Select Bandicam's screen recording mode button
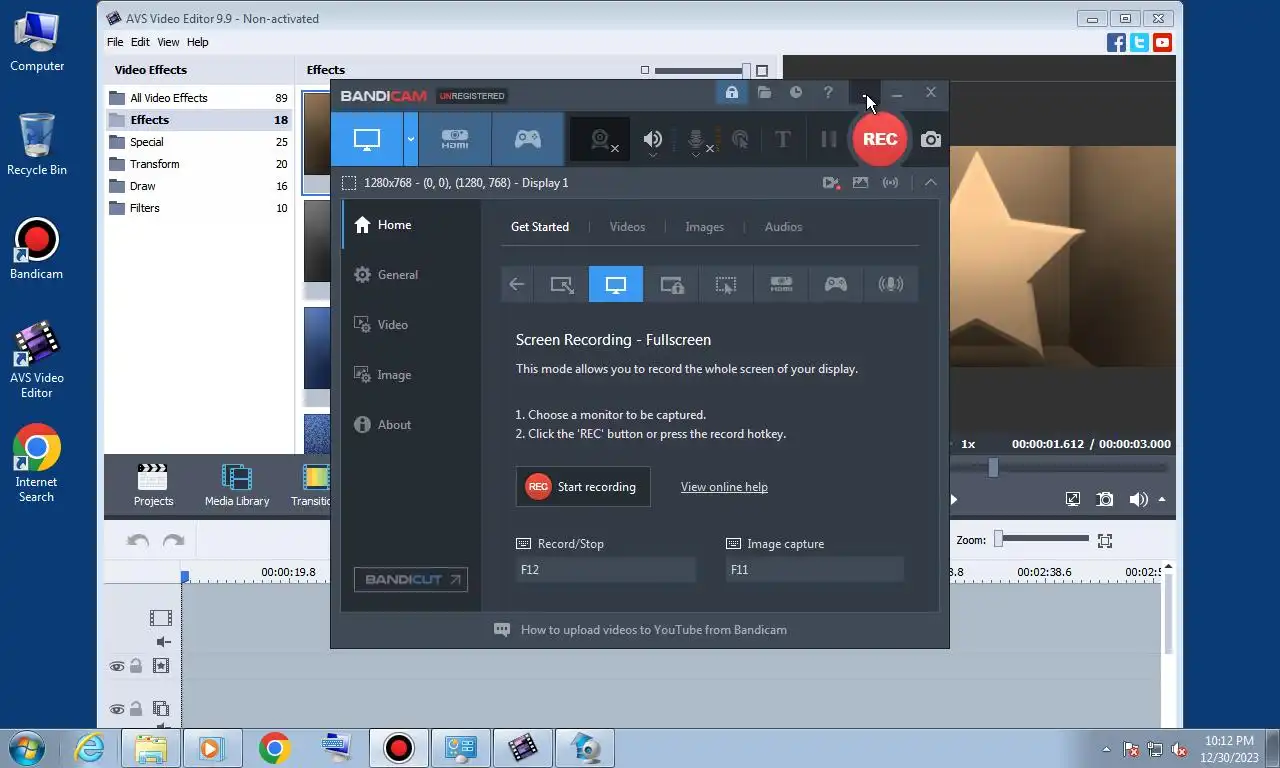This screenshot has width=1280, height=768. [x=367, y=139]
